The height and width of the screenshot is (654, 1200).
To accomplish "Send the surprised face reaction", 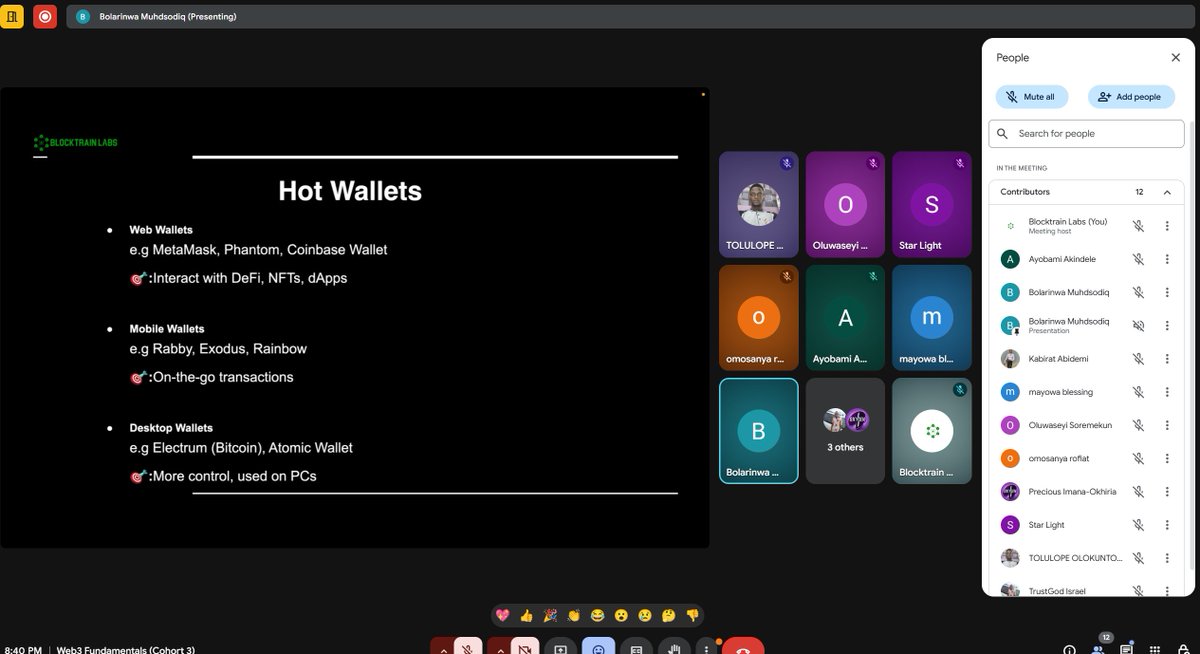I will (x=621, y=615).
